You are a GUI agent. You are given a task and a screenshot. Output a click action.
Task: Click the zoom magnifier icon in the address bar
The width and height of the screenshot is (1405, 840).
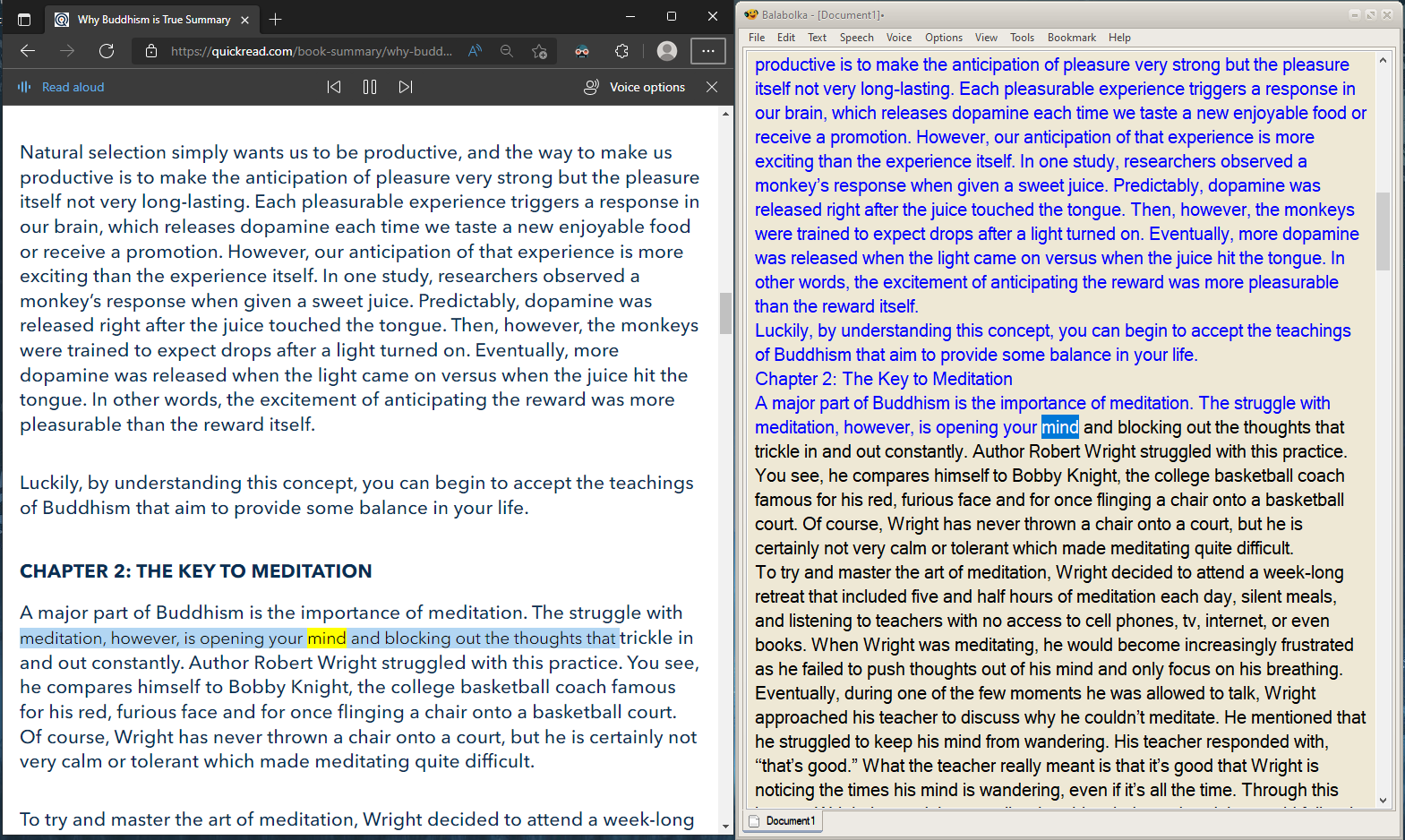pos(507,51)
